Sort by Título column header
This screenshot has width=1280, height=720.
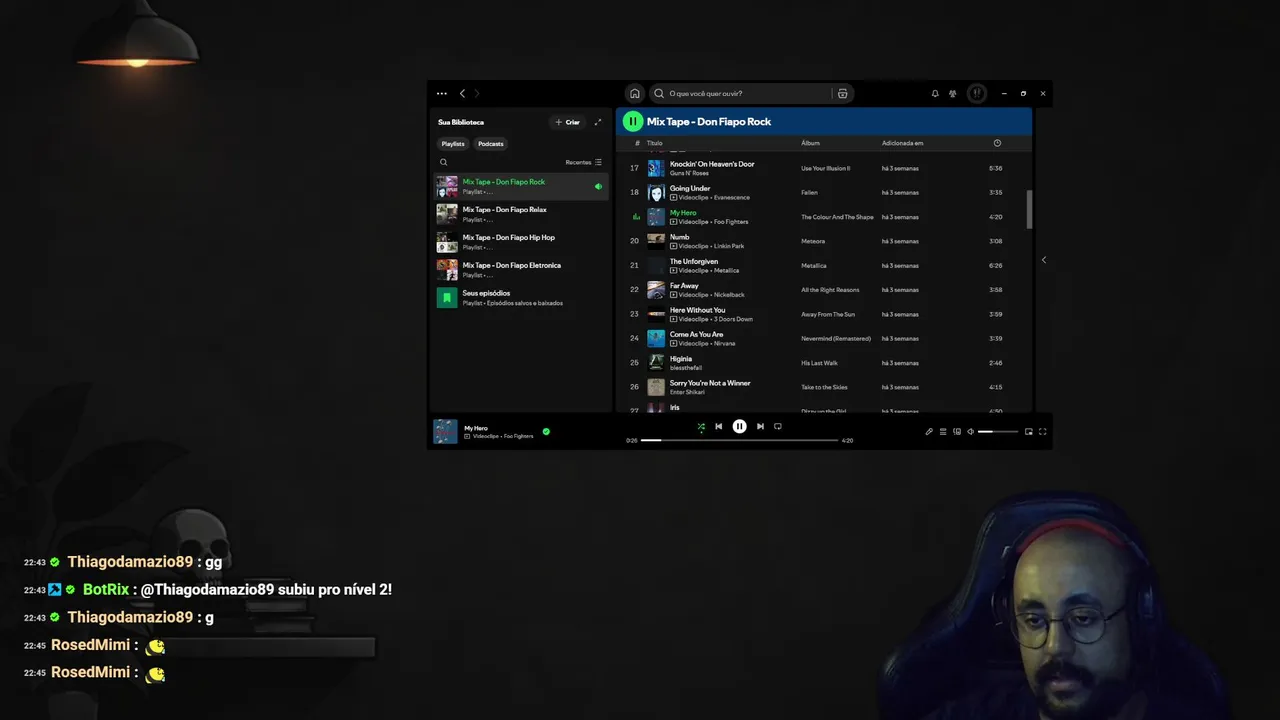coord(654,143)
